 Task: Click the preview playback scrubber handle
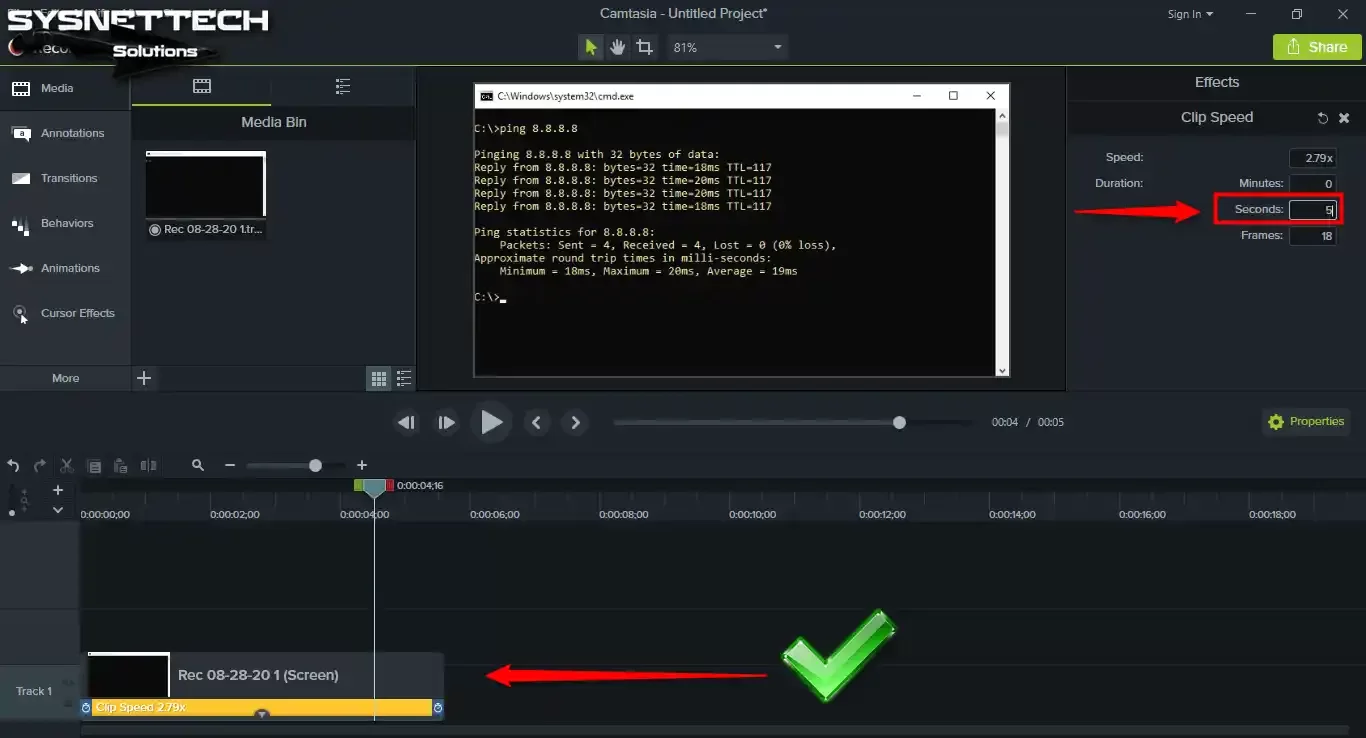tap(899, 422)
